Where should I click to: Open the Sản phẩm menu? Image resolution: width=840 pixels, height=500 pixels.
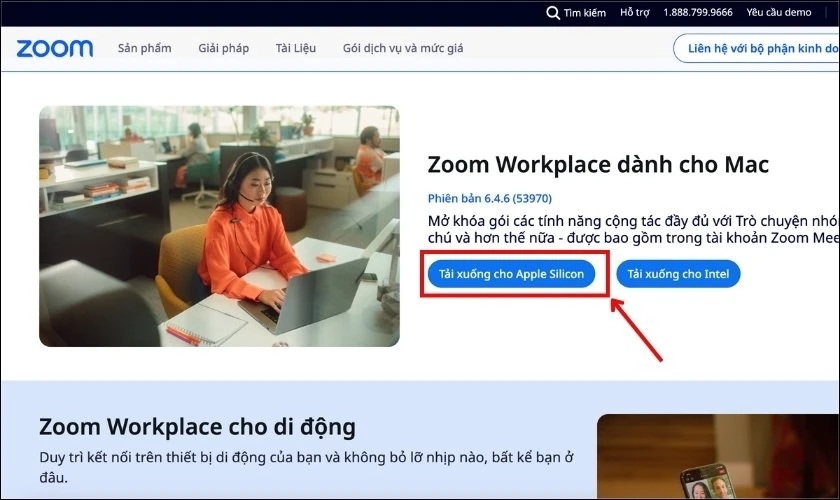[x=145, y=48]
